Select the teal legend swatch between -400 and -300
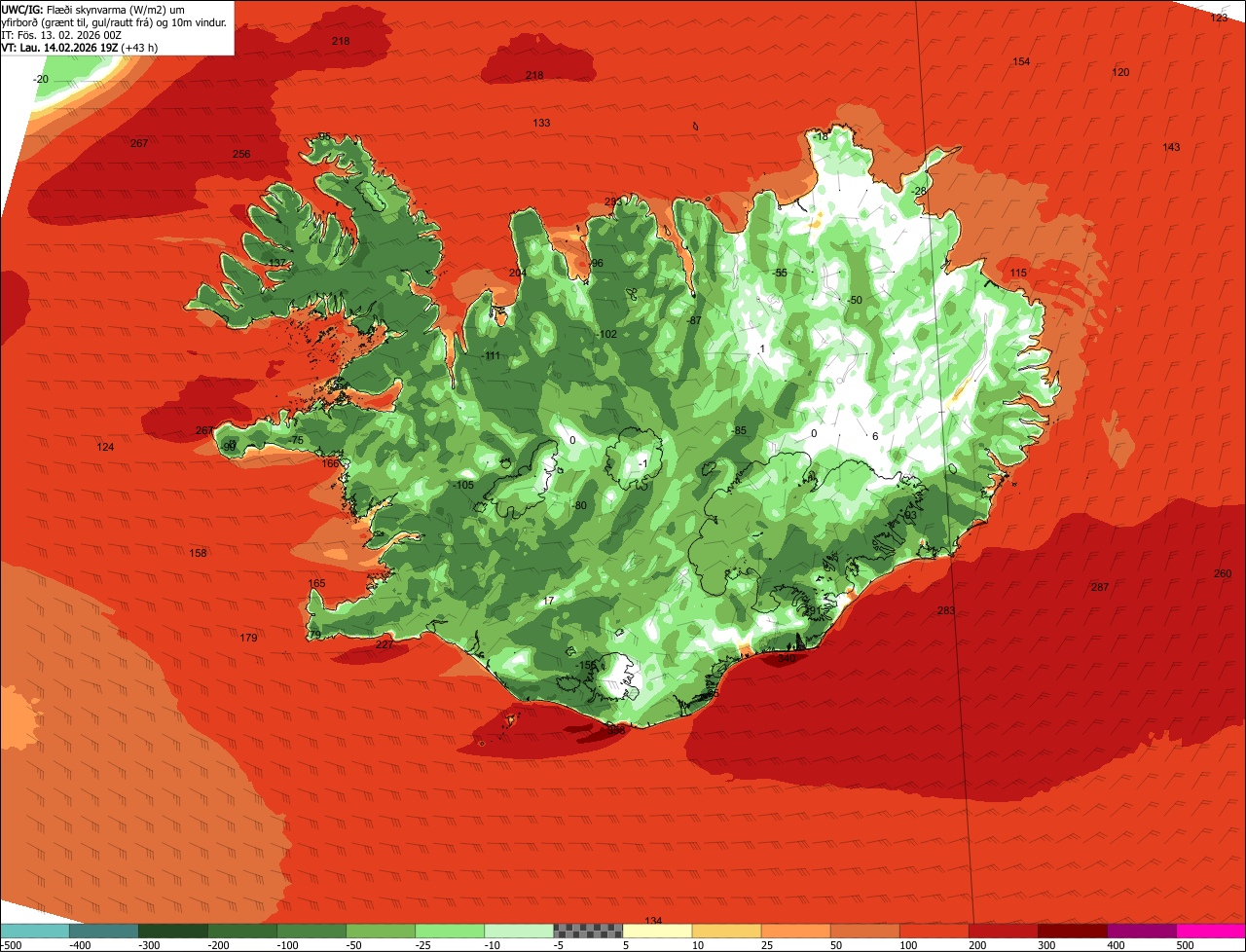The height and width of the screenshot is (952, 1246). coord(104,931)
